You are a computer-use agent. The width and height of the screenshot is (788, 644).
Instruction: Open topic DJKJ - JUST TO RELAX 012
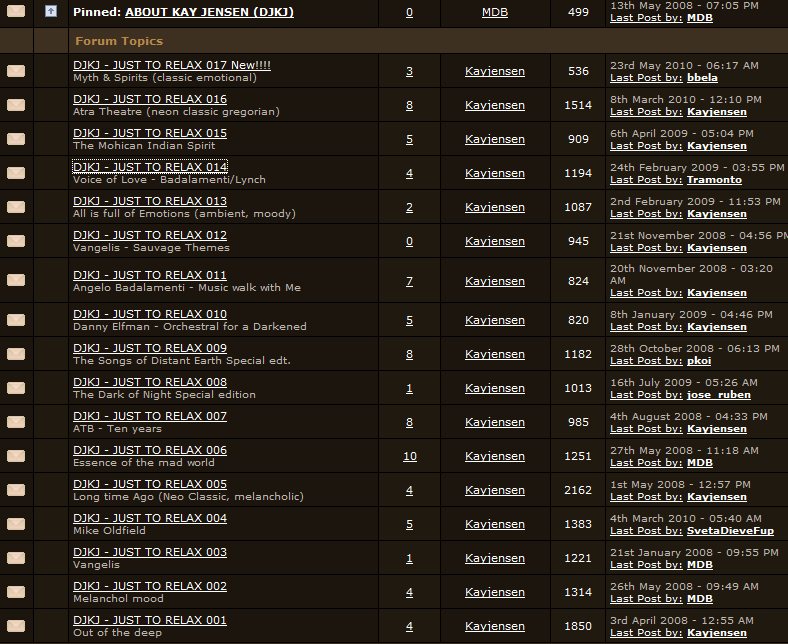click(x=150, y=235)
